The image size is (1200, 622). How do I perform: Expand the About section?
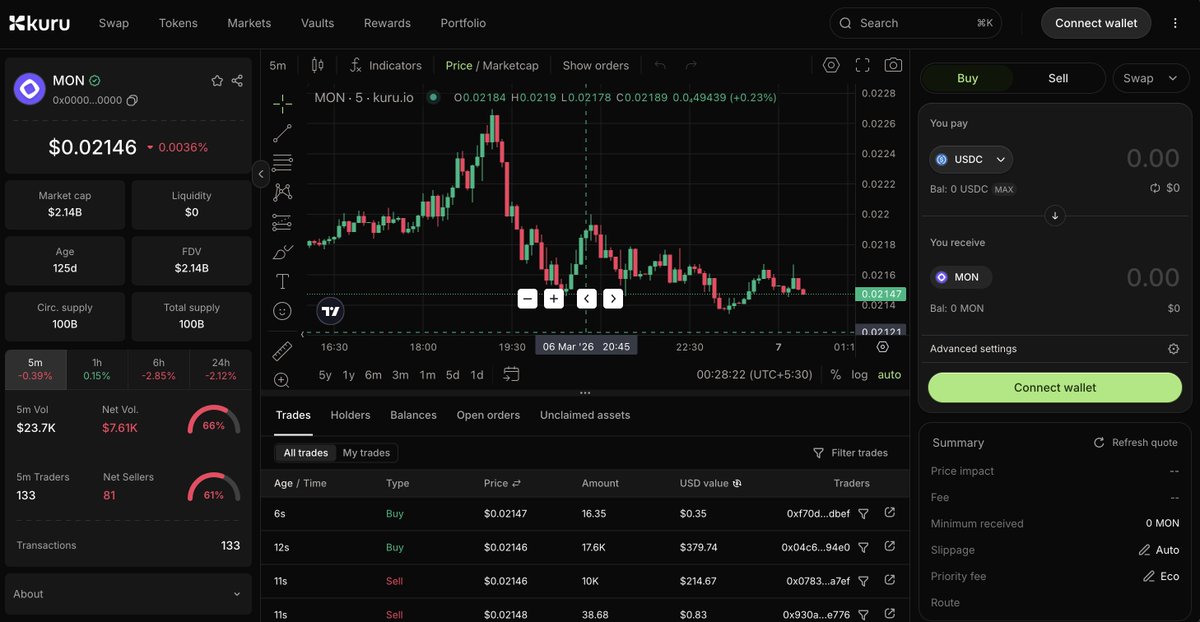127,594
